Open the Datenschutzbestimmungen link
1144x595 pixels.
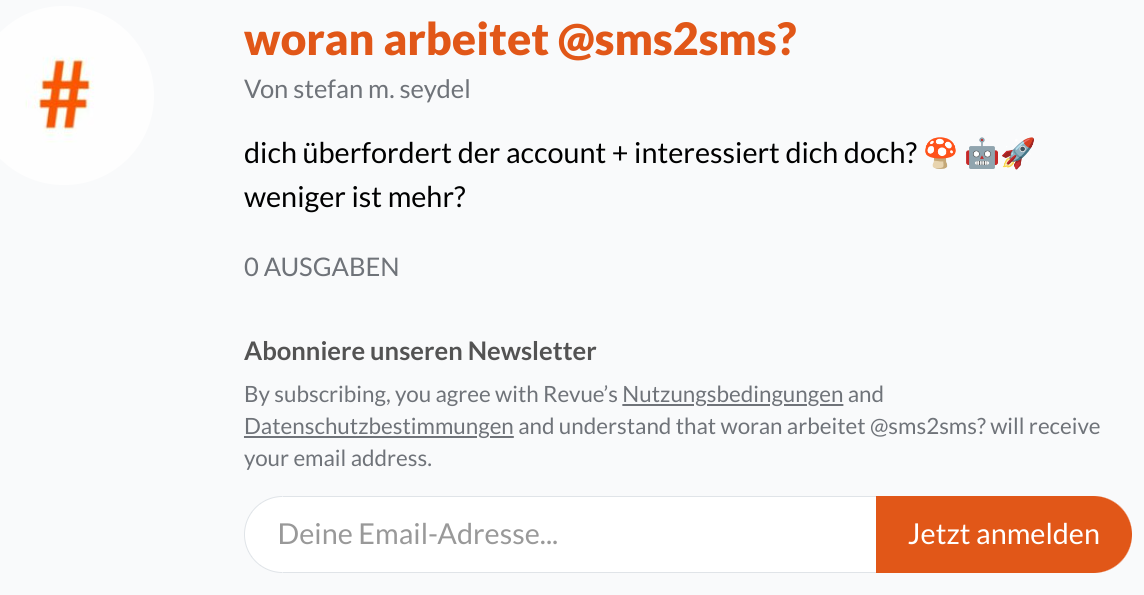tap(379, 427)
